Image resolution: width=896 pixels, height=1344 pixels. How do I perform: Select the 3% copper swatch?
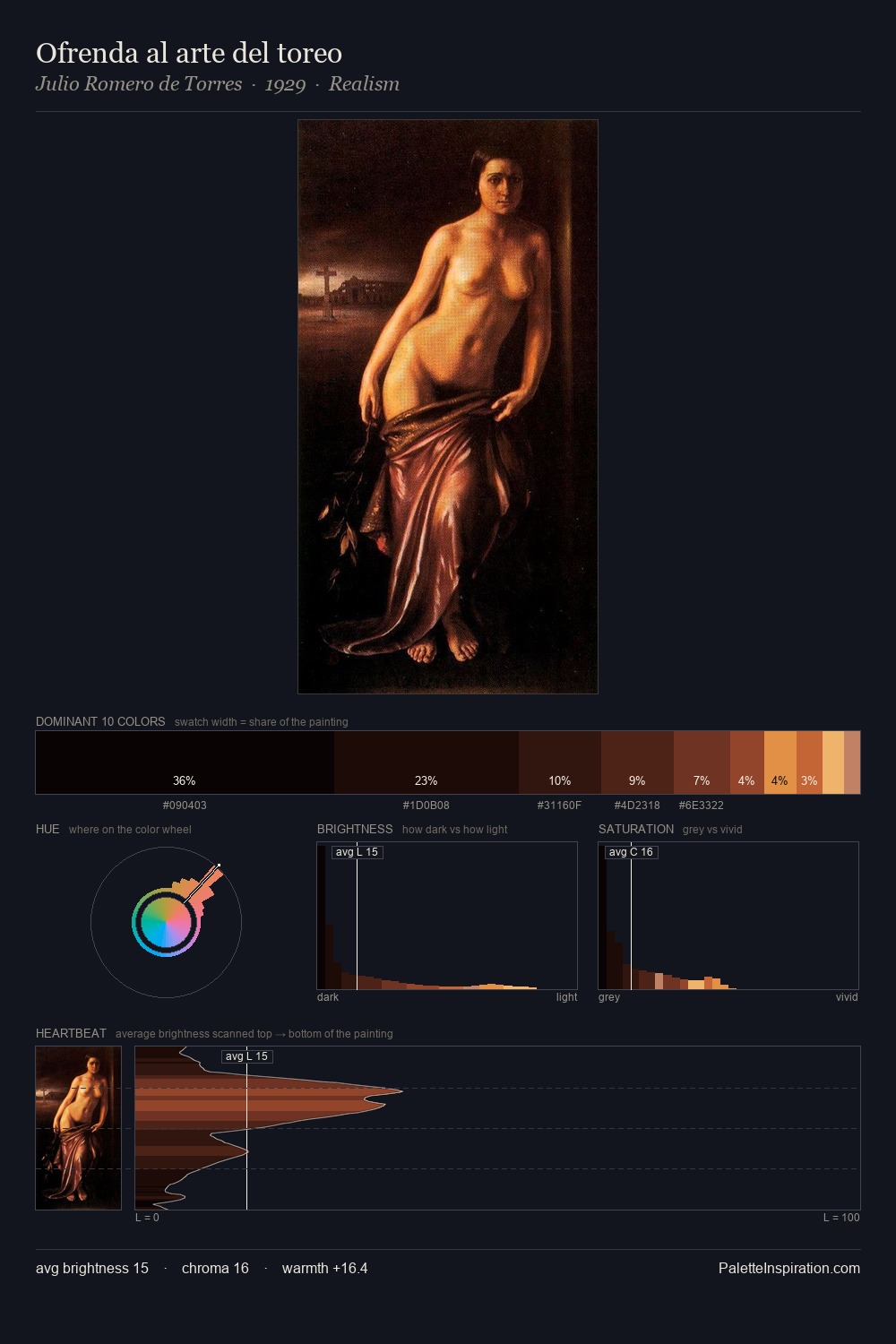point(809,762)
